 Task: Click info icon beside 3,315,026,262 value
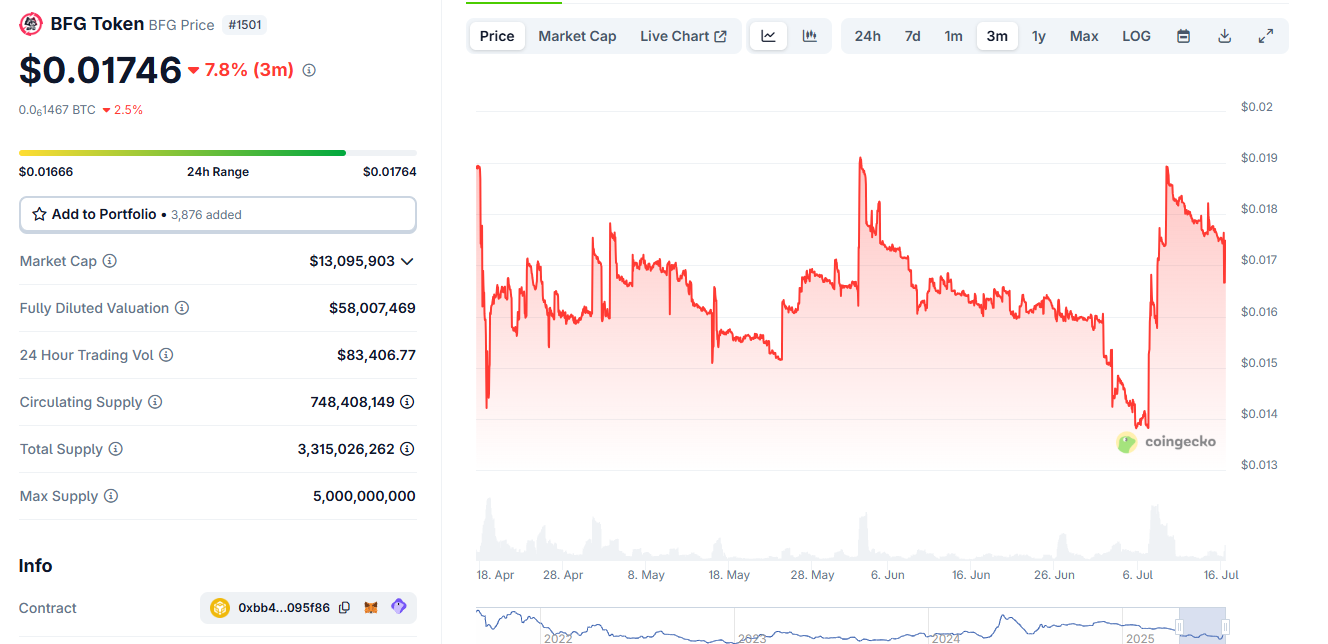(x=407, y=449)
